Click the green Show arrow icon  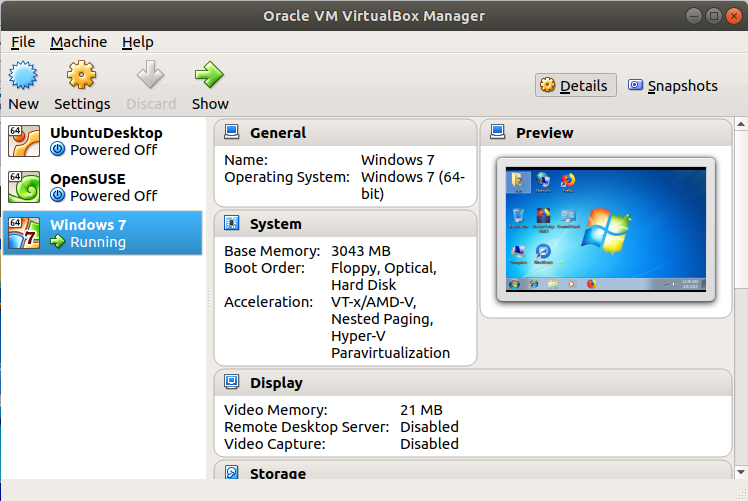click(209, 75)
